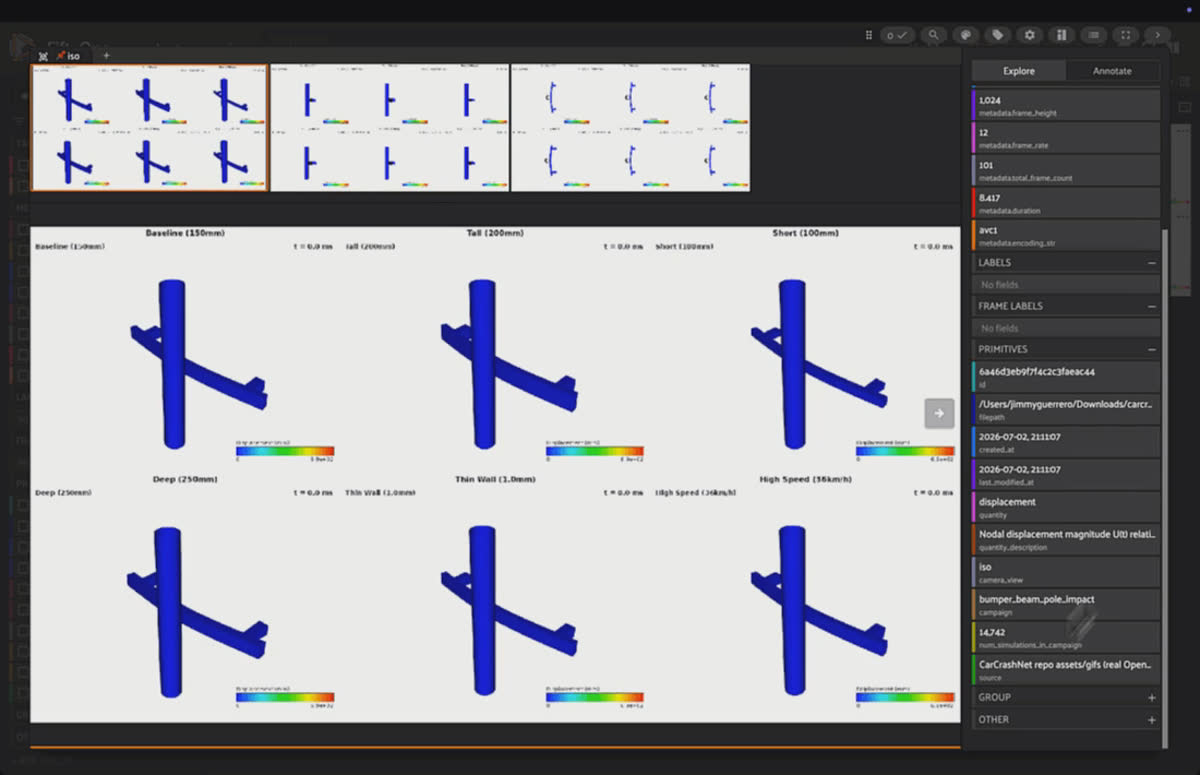Collapse the FRAME LABELS section

1152,306
